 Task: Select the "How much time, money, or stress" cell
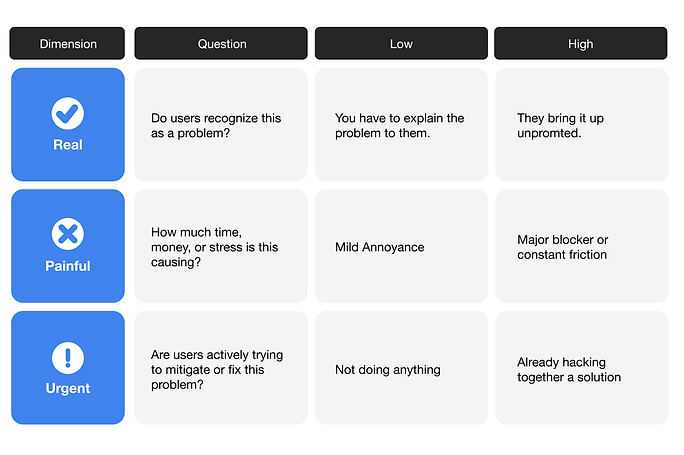[x=221, y=247]
